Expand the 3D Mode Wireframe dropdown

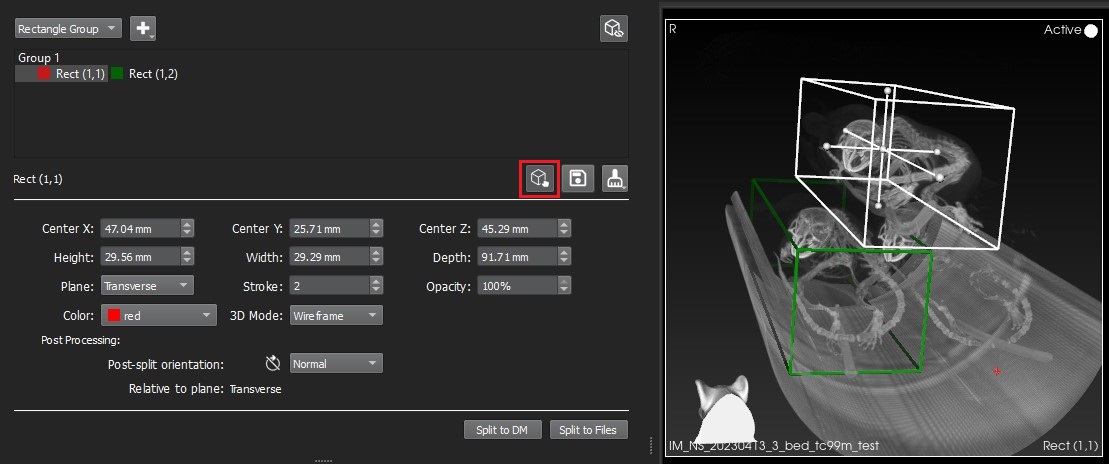coord(336,316)
